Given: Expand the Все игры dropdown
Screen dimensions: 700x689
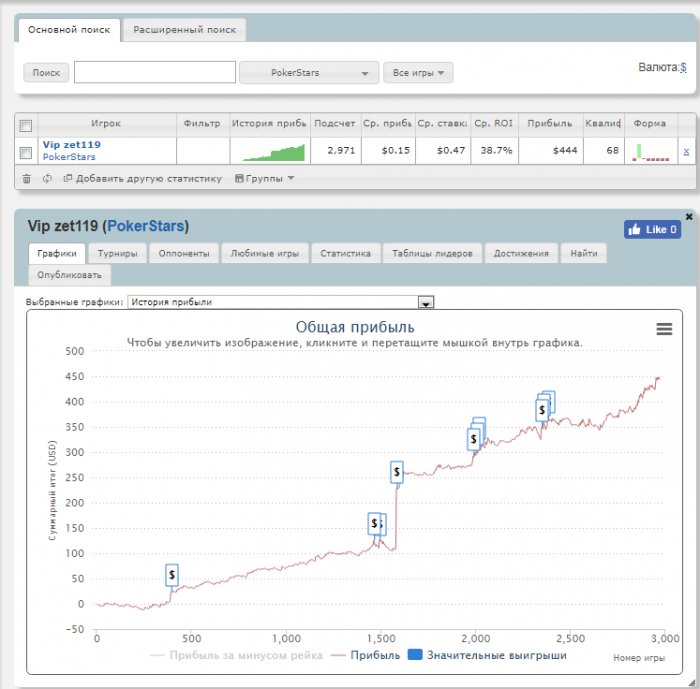Looking at the screenshot, I should coord(418,73).
